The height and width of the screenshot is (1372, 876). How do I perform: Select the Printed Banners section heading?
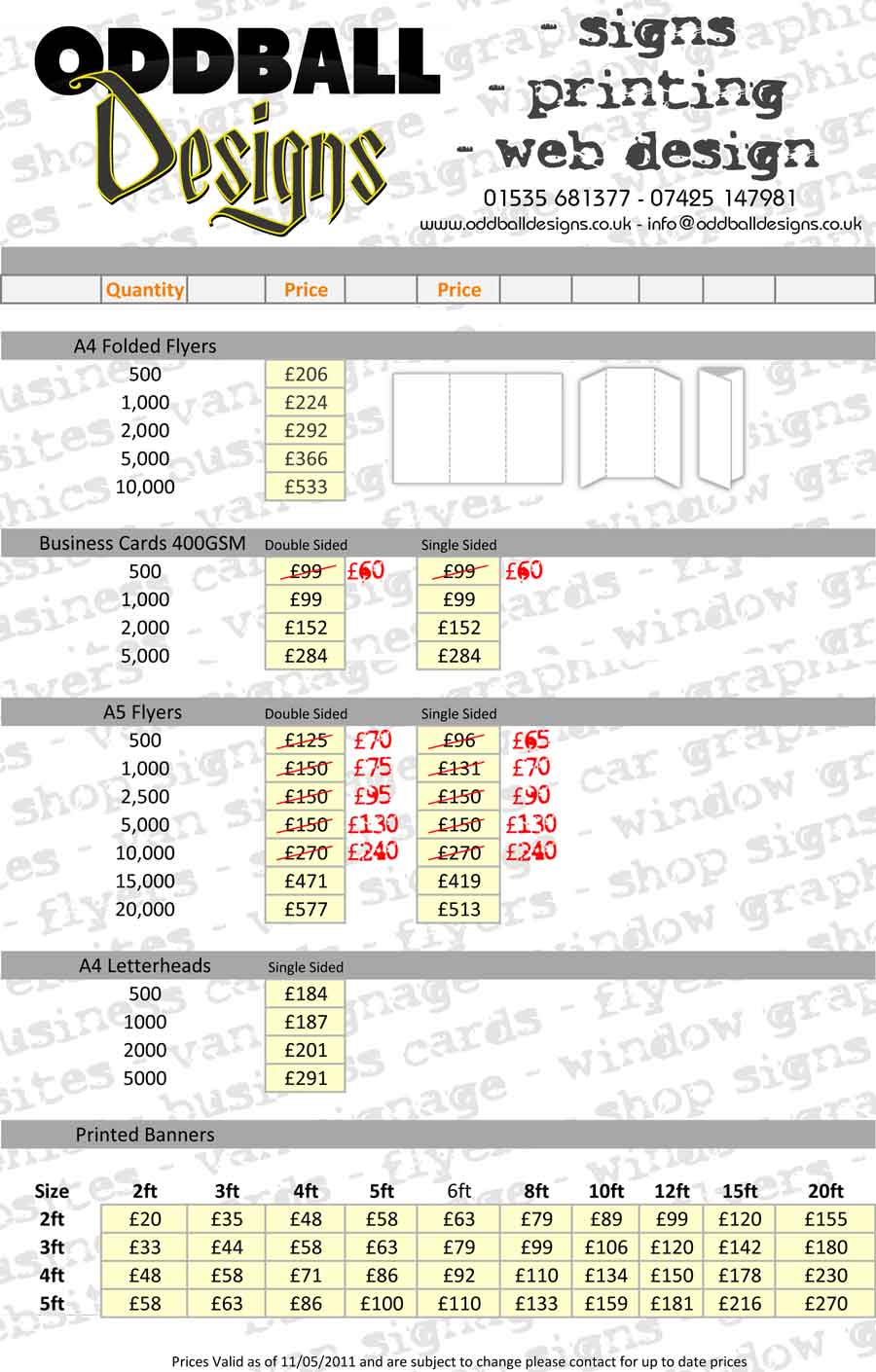145,1135
